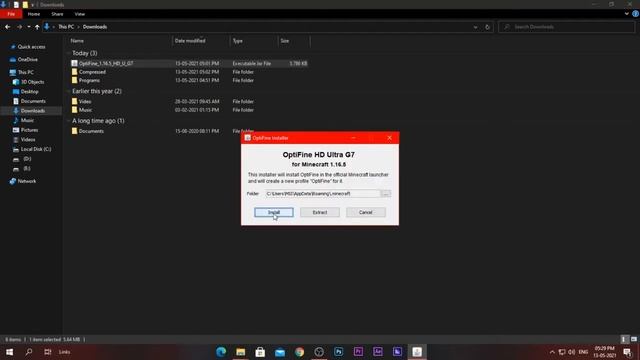This screenshot has height=360, width=640.
Task: Close the OptiFine Installer dialog
Action: click(x=389, y=138)
